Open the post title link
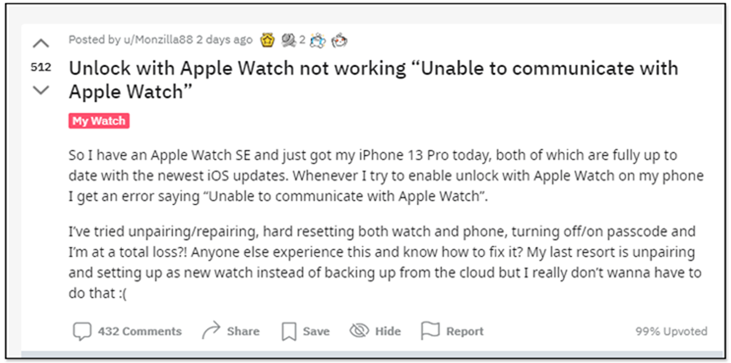Image resolution: width=731 pixels, height=363 pixels. pos(373,80)
